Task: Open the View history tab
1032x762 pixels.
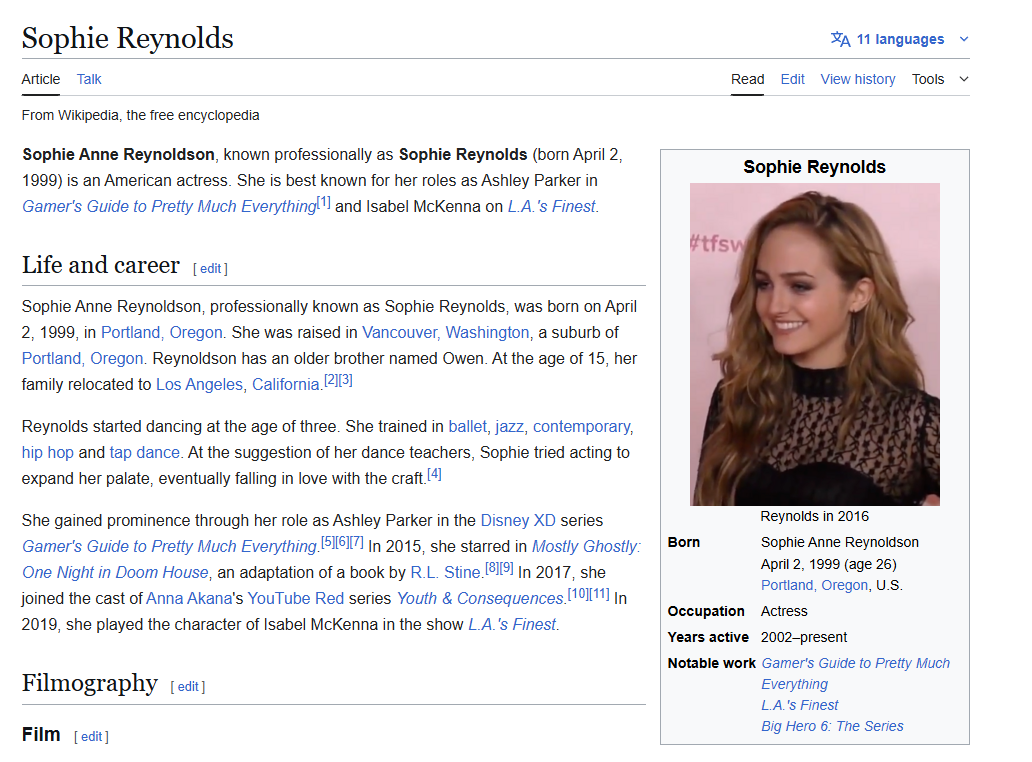Action: pos(858,79)
